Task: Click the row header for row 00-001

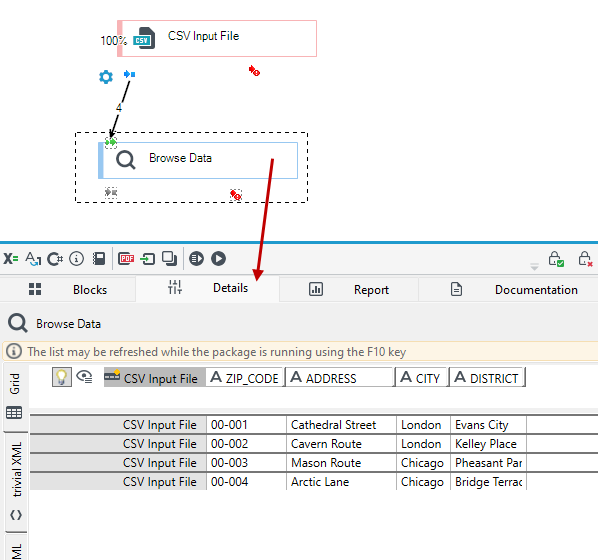Action: pyautogui.click(x=118, y=425)
